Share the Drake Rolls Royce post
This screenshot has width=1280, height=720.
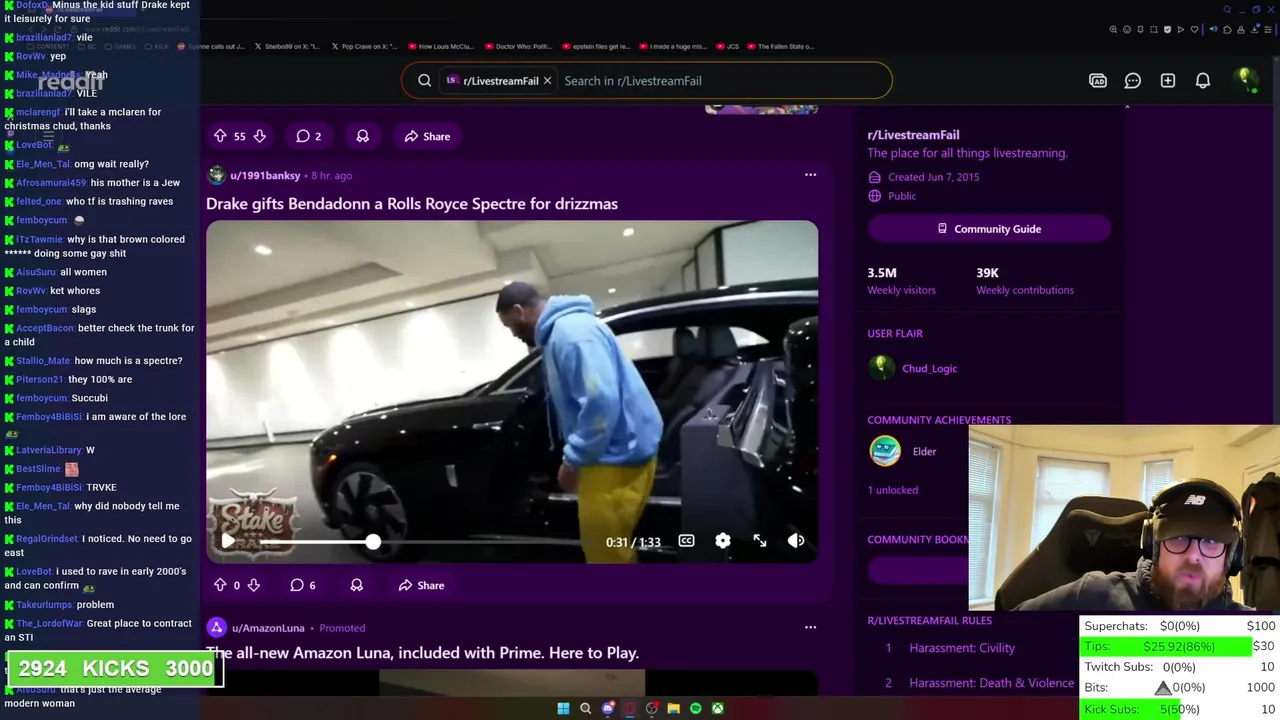421,585
